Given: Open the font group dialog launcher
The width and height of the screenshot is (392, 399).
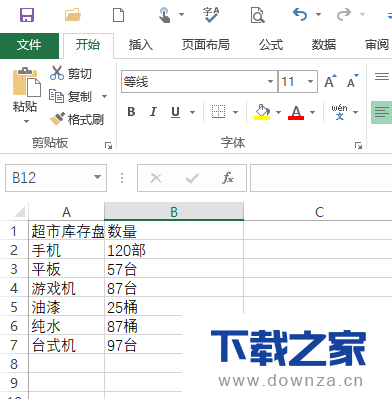Looking at the screenshot, I should tap(358, 145).
